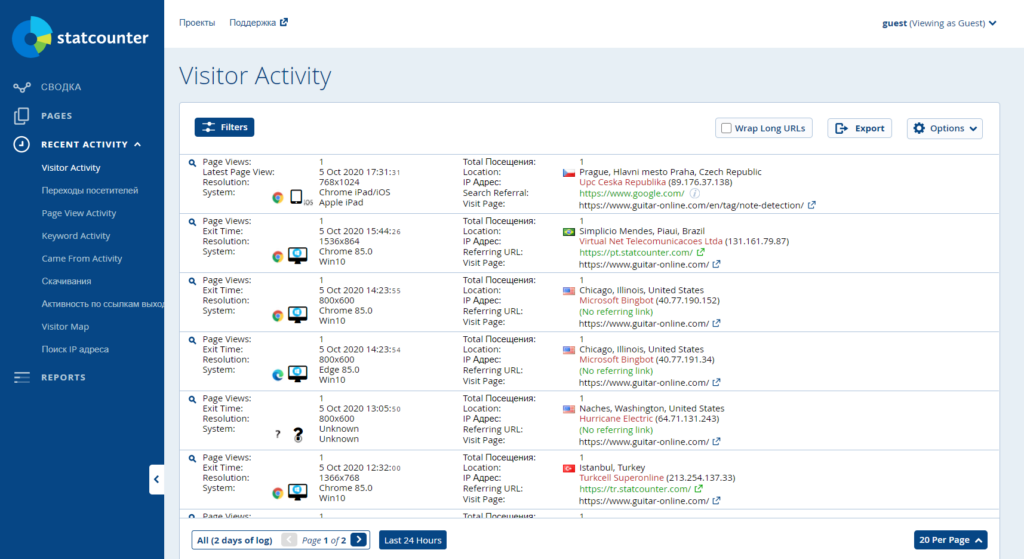1024x559 pixels.
Task: Select Came From Activity in the sidebar
Action: [82, 259]
